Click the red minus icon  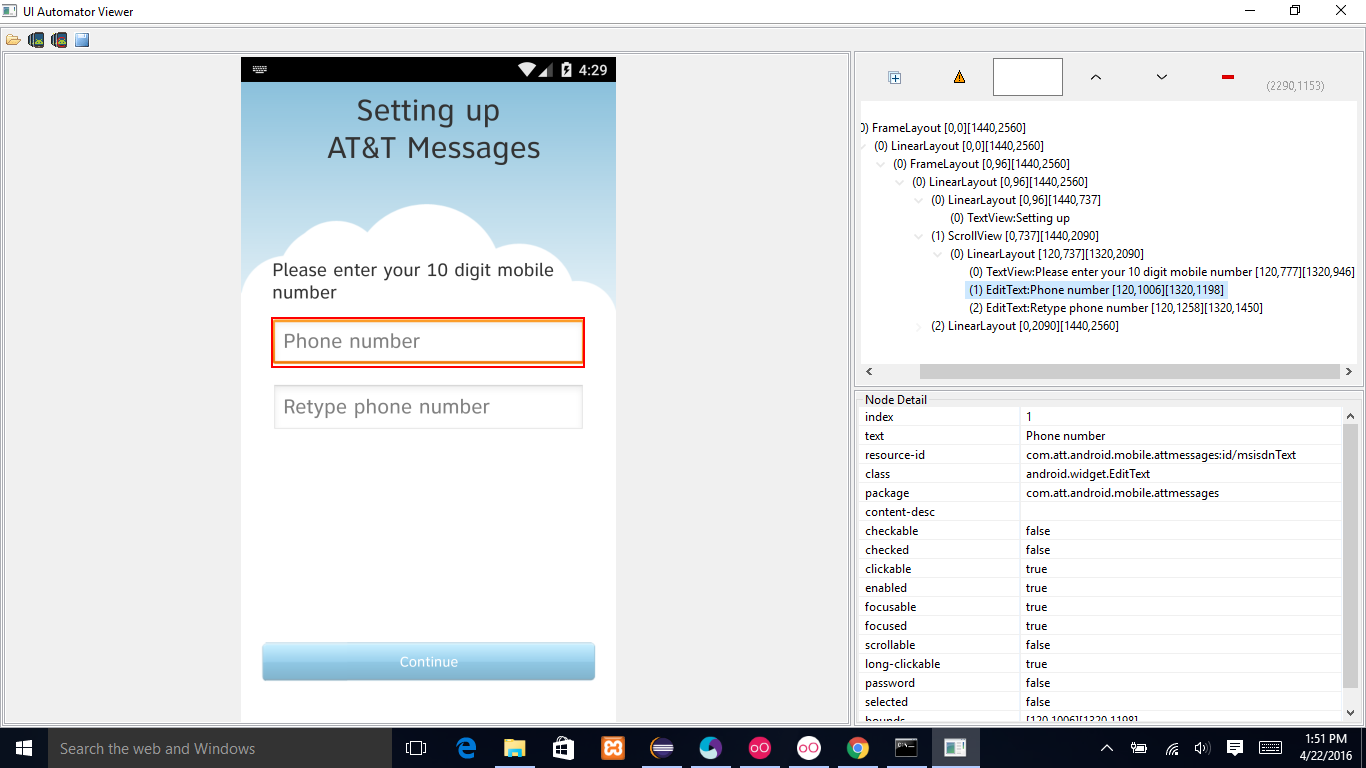pyautogui.click(x=1228, y=77)
